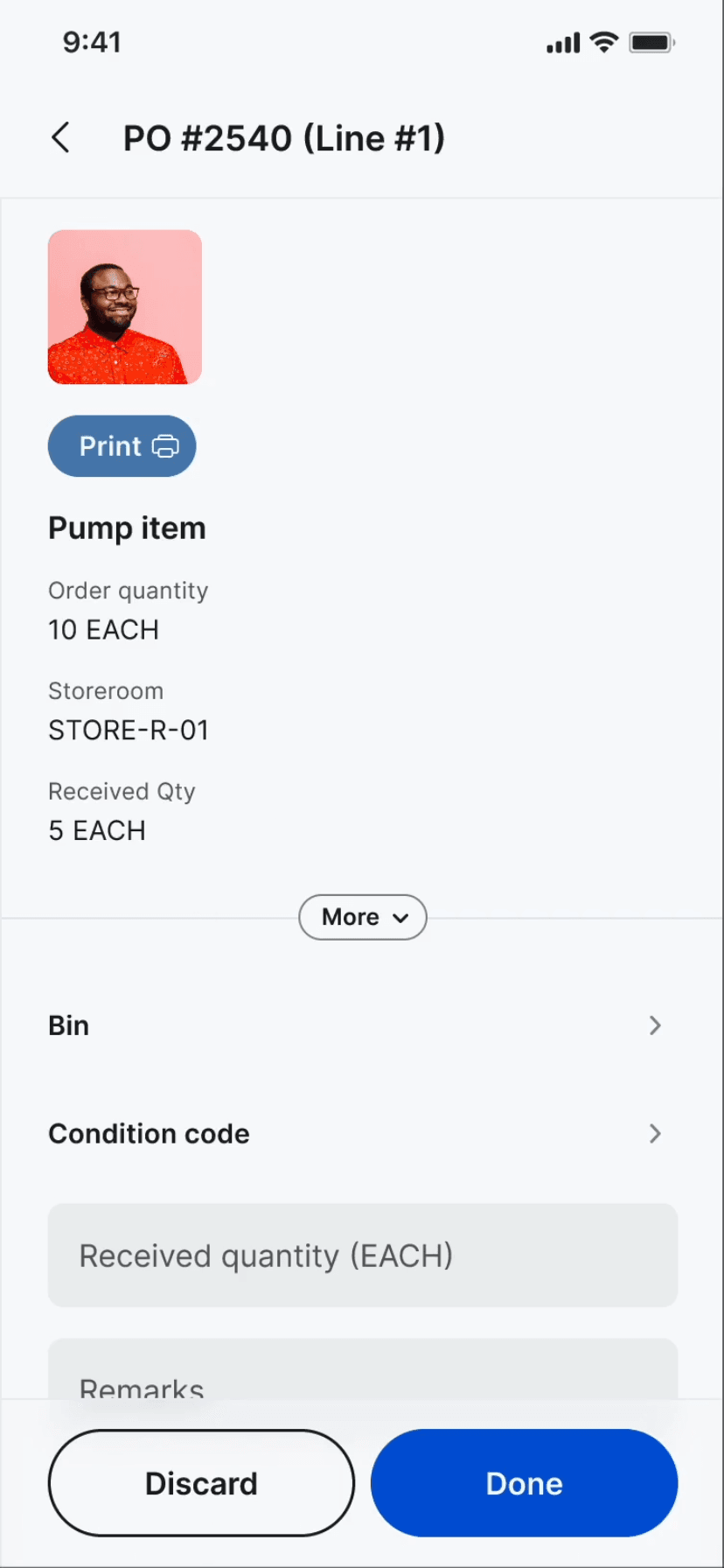Image resolution: width=724 pixels, height=1568 pixels.
Task: Tap the 10 EACH order quantity value
Action: click(103, 630)
